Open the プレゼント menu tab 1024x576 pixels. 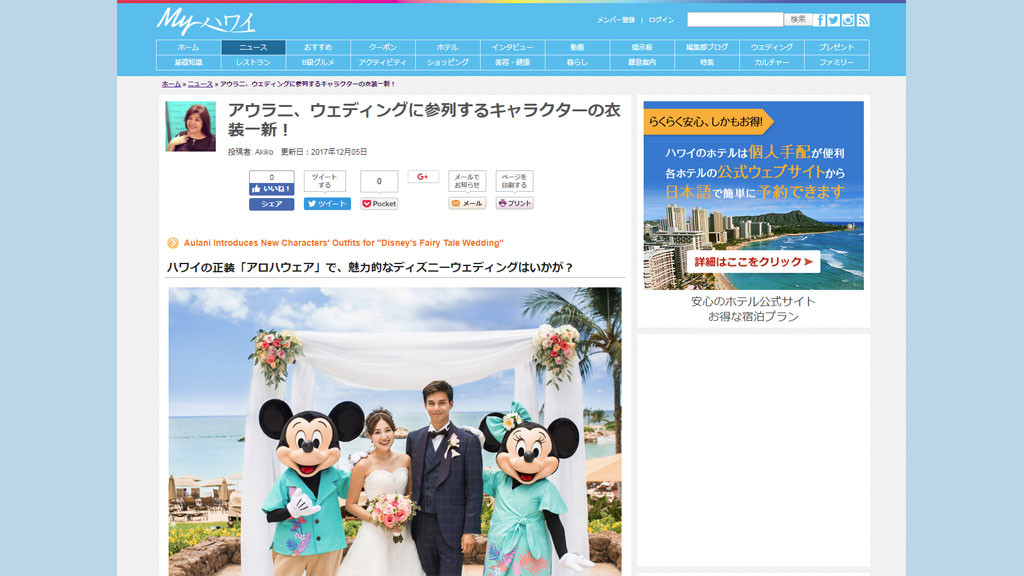837,47
